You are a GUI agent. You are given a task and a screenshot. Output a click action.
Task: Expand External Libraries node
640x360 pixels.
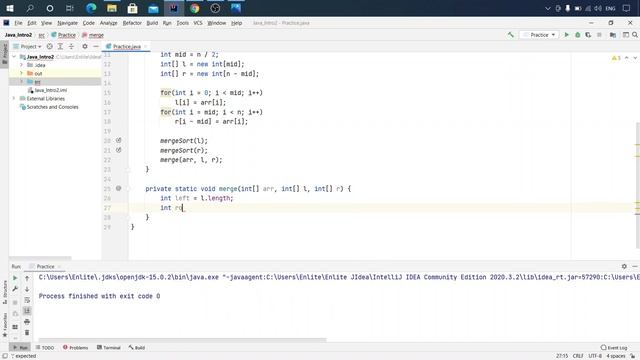[x=15, y=98]
